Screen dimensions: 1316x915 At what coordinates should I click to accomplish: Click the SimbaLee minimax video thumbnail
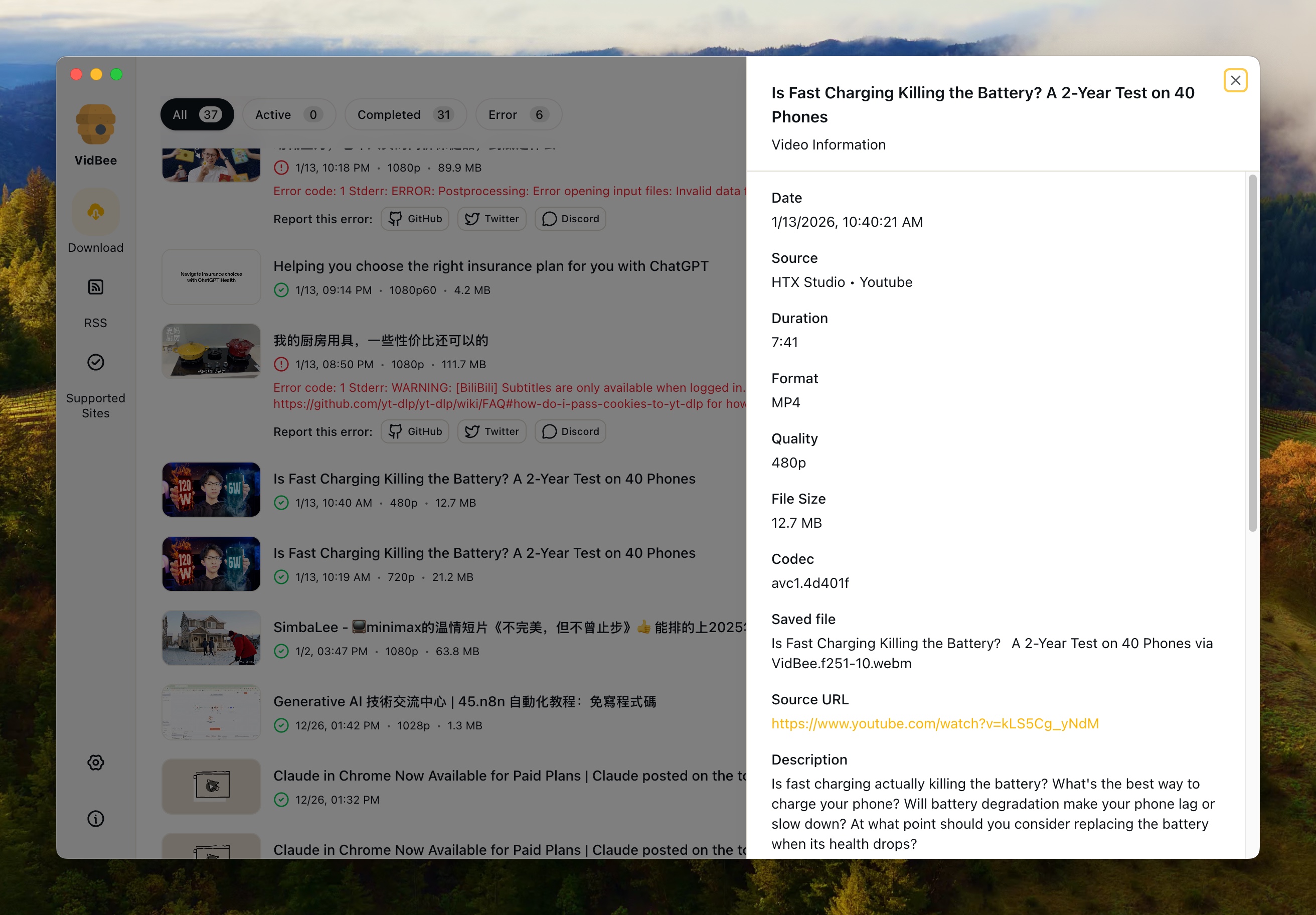click(x=211, y=638)
